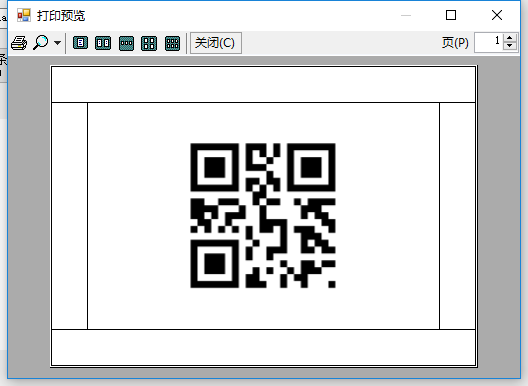Switch to six-page view layout
528x386 pixels.
click(x=172, y=43)
